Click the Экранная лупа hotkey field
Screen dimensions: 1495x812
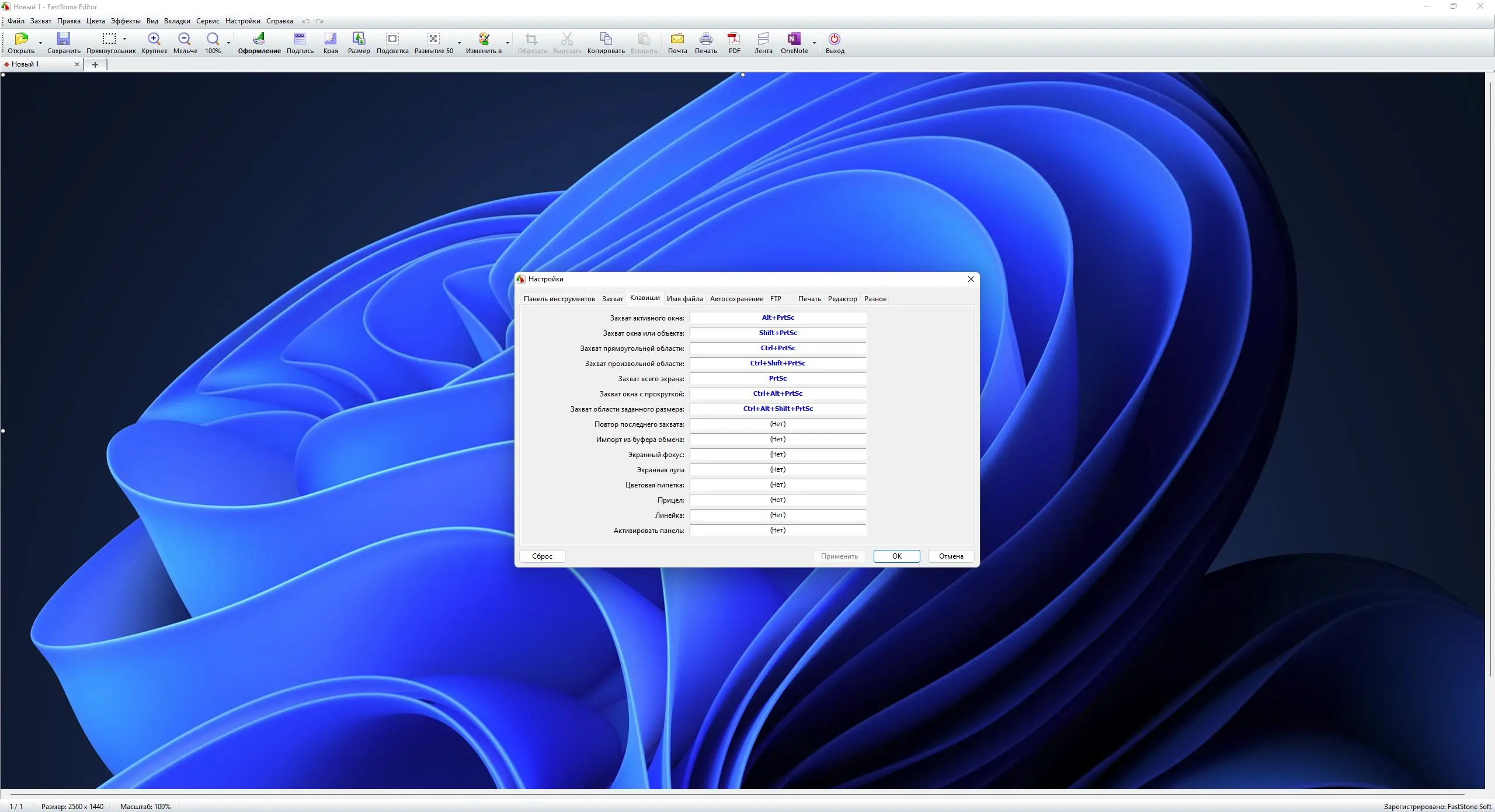[x=777, y=470]
